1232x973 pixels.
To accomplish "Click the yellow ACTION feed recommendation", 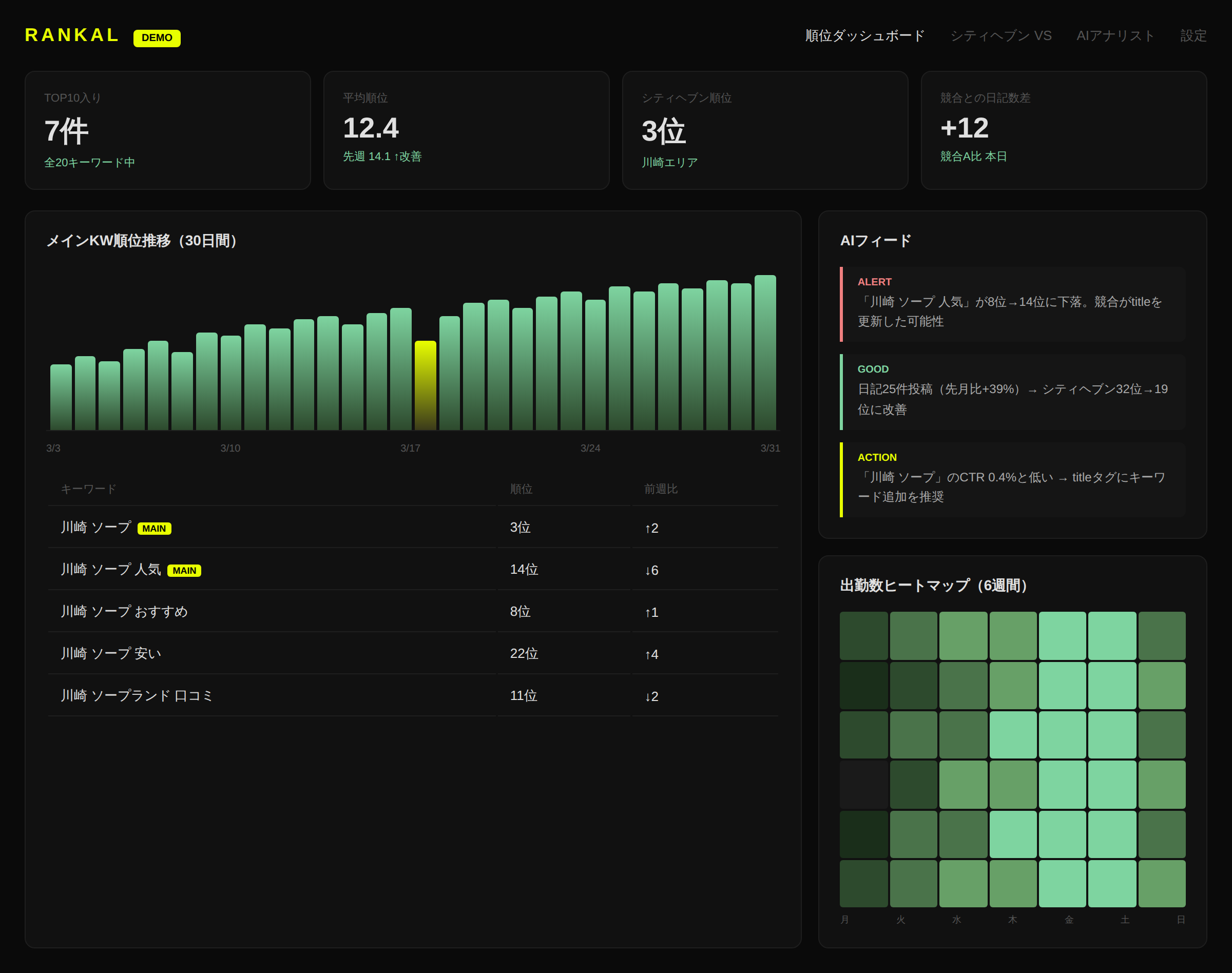I will tap(1012, 480).
